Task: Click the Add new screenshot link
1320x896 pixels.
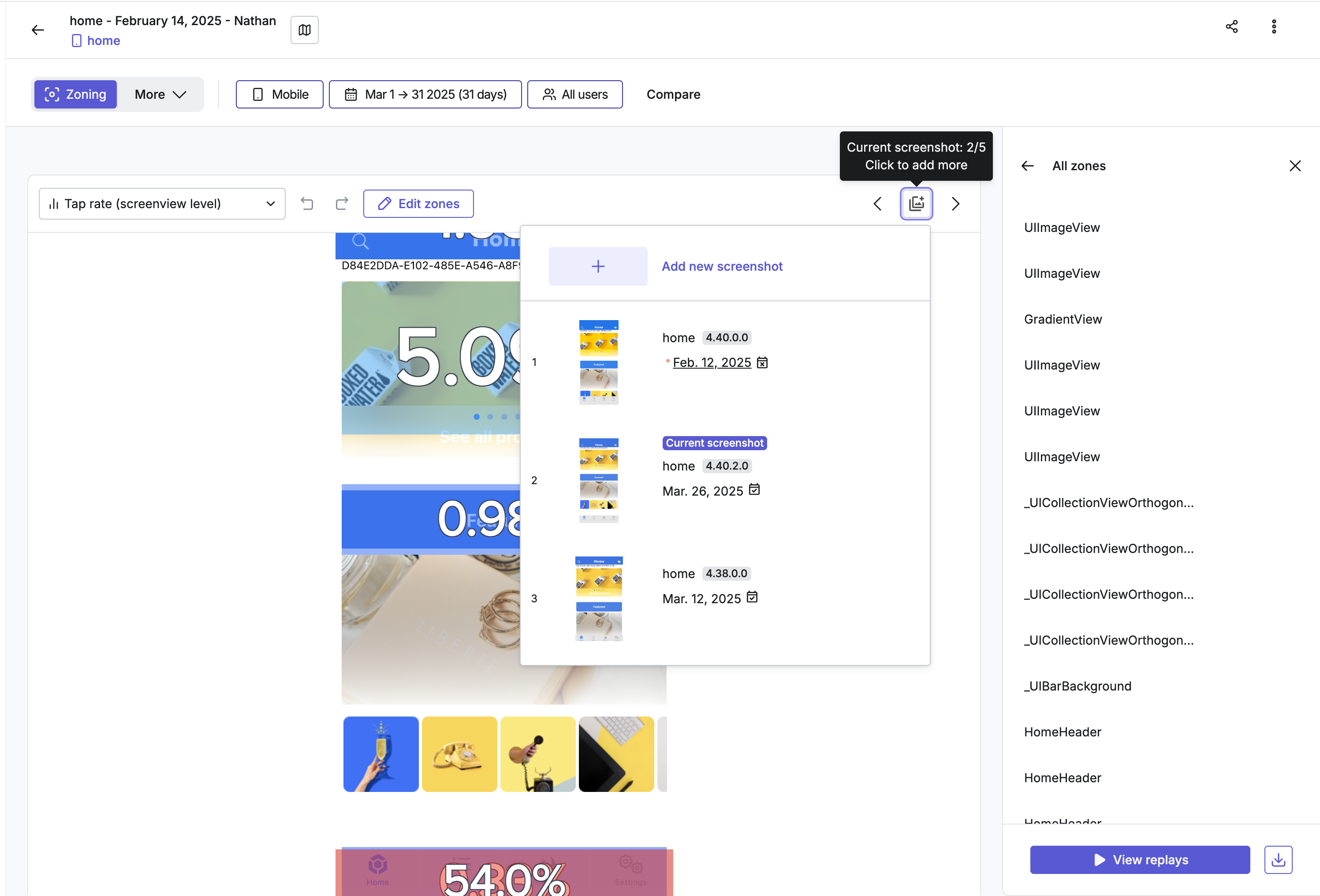Action: [722, 266]
